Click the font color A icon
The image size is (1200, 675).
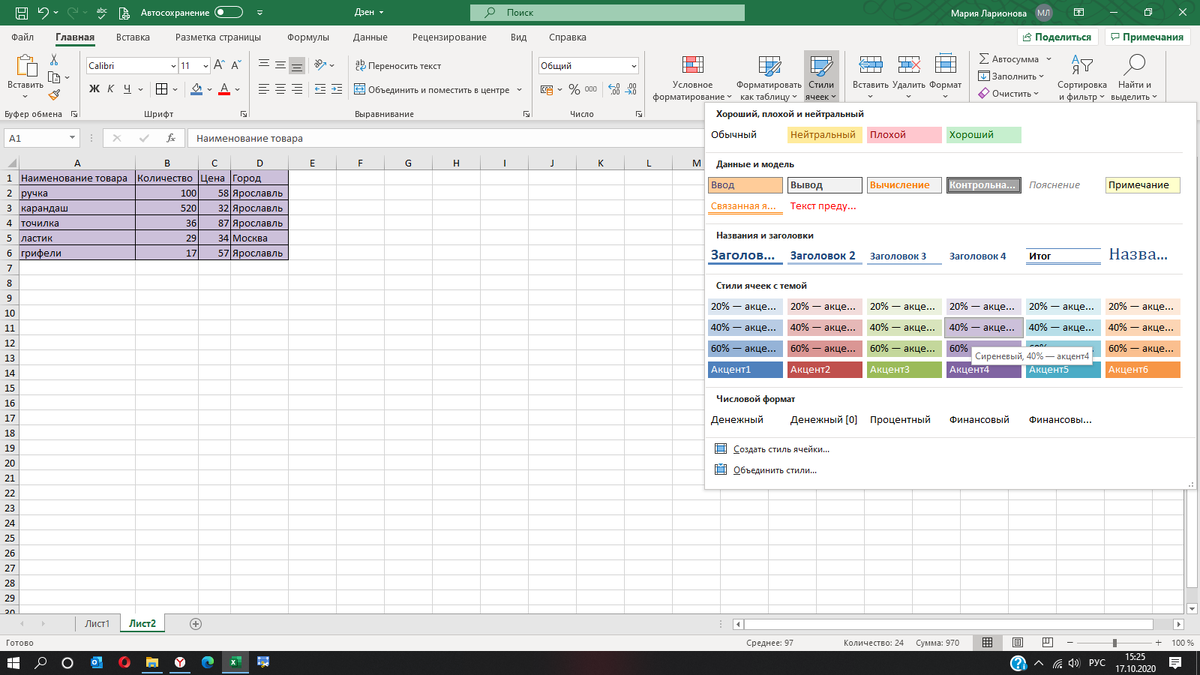coord(224,89)
